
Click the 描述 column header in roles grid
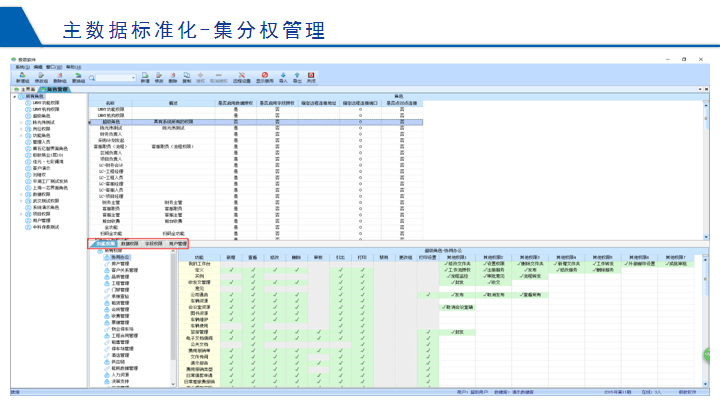click(173, 103)
